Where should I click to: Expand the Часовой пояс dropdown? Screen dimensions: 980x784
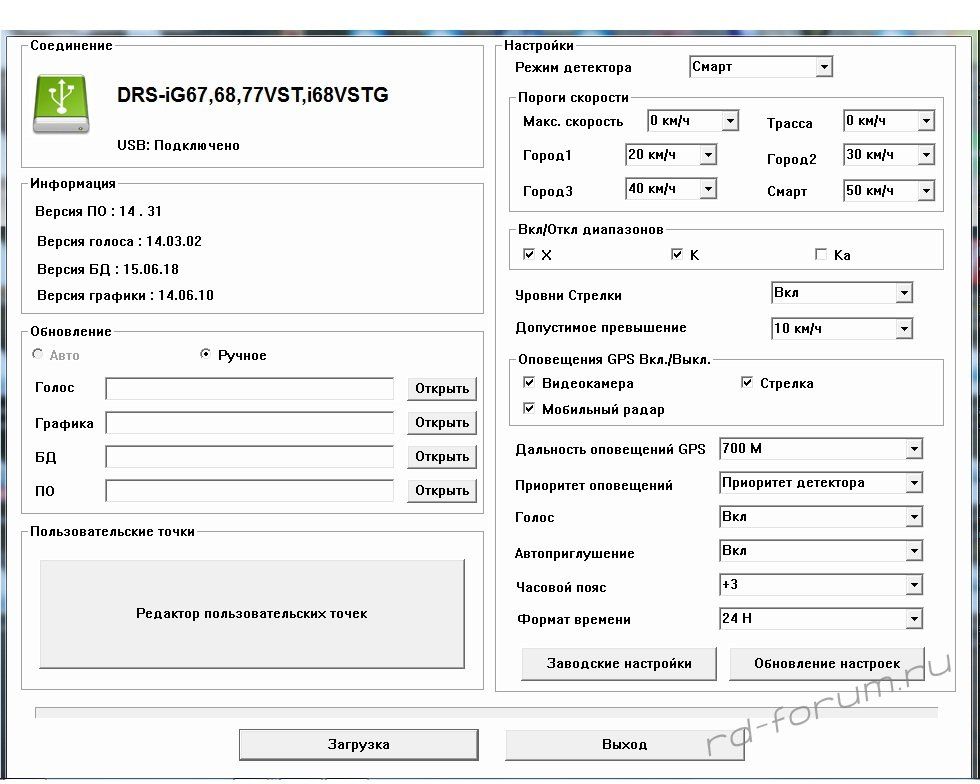click(x=913, y=585)
